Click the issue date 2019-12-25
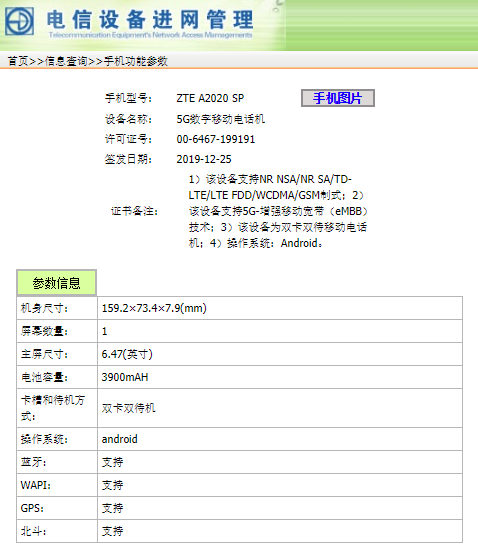 204,159
